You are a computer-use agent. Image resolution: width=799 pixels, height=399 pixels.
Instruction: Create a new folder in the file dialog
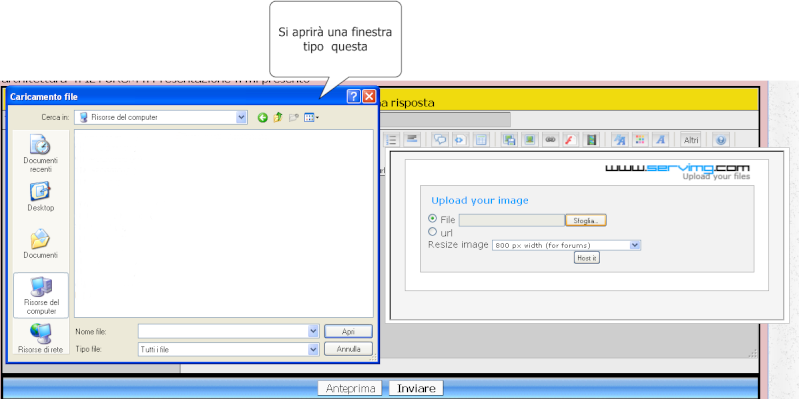tap(293, 118)
